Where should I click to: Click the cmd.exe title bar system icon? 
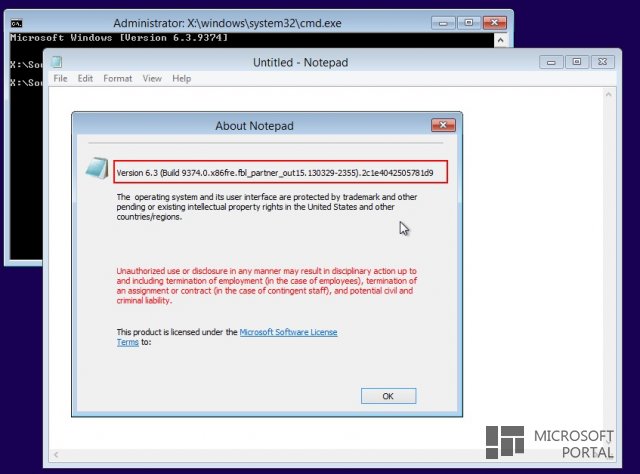point(17,23)
